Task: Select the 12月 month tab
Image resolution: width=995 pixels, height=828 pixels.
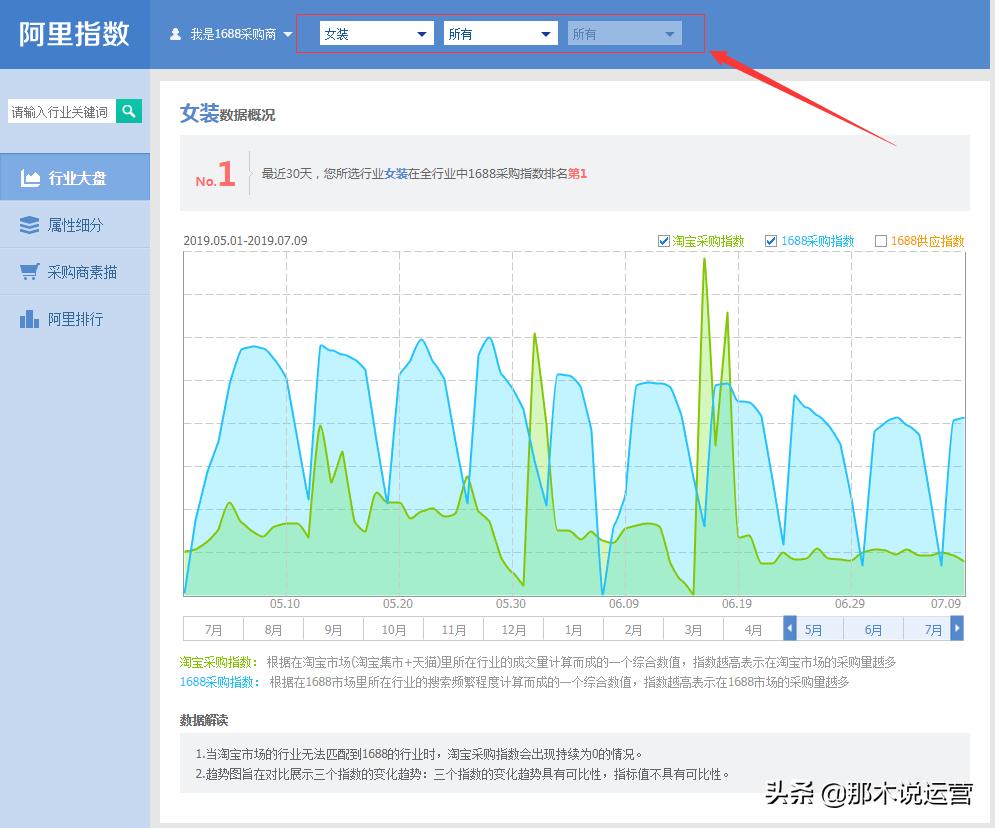Action: tap(513, 629)
